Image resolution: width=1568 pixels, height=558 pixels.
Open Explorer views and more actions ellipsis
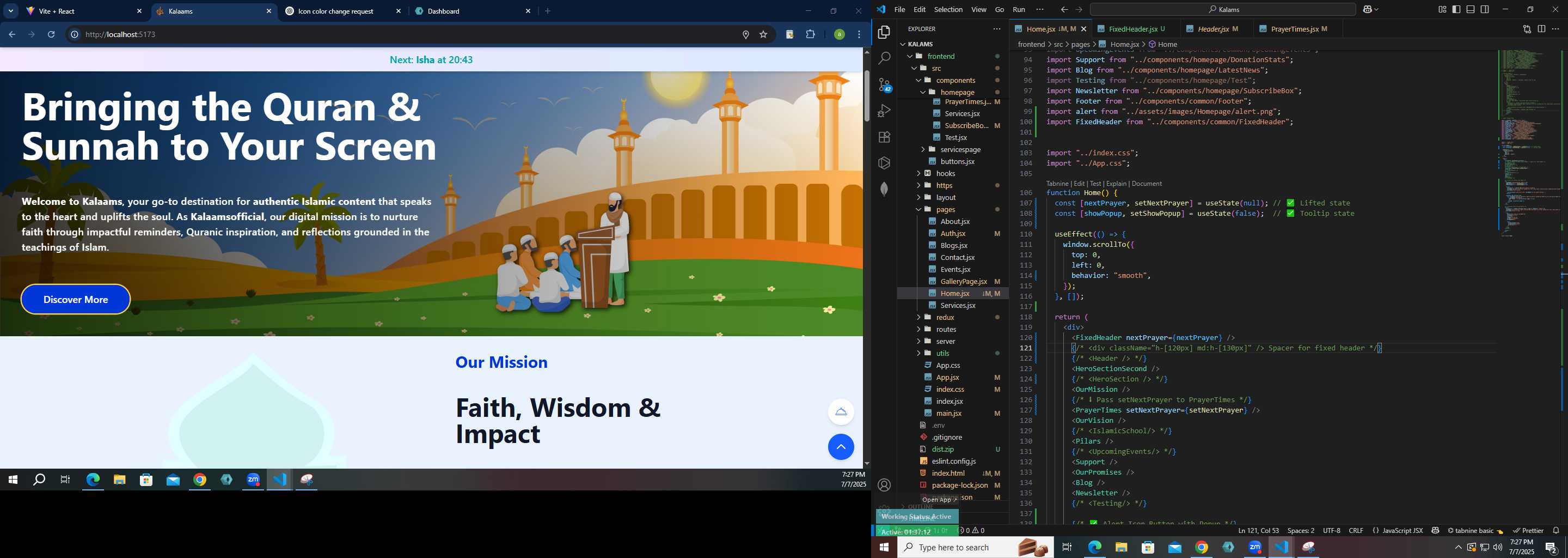(996, 29)
